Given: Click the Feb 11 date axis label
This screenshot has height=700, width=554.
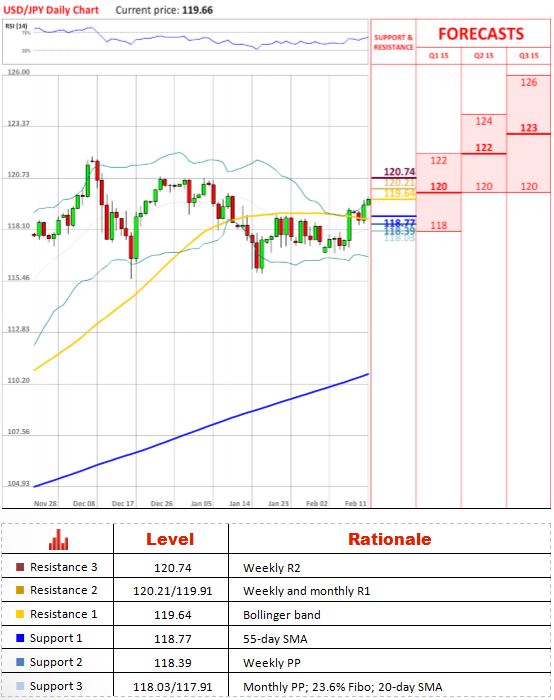Looking at the screenshot, I should tap(355, 503).
